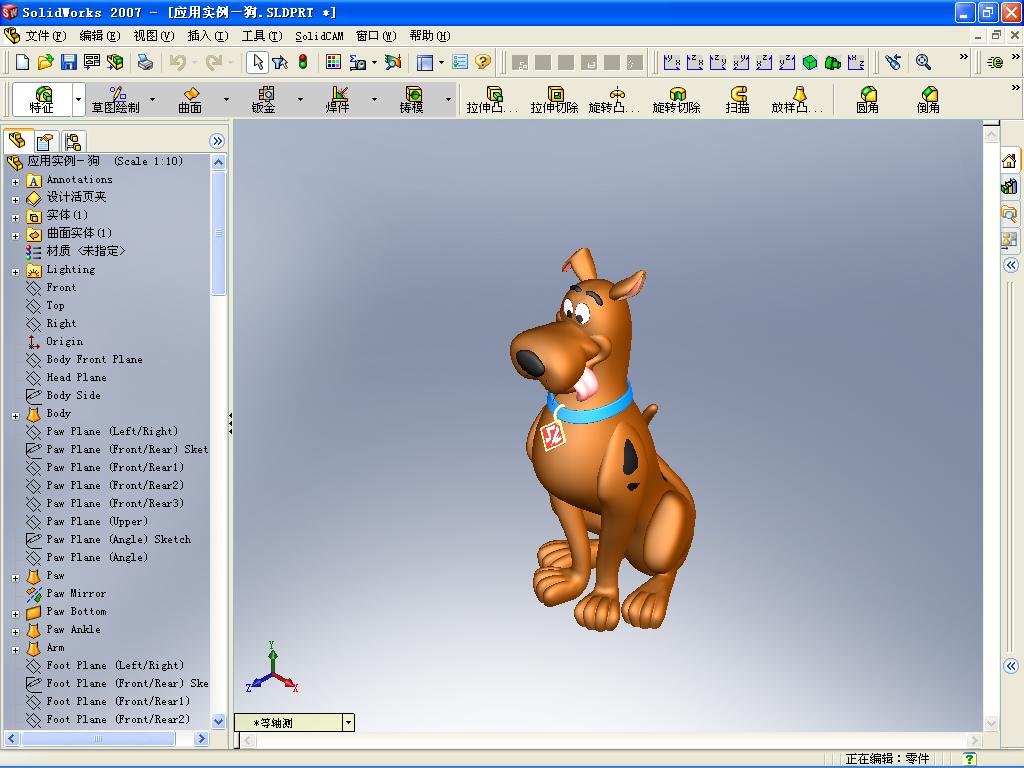Open the dropdown arrow beside 草图绘制
This screenshot has height=768, width=1024.
(x=152, y=100)
